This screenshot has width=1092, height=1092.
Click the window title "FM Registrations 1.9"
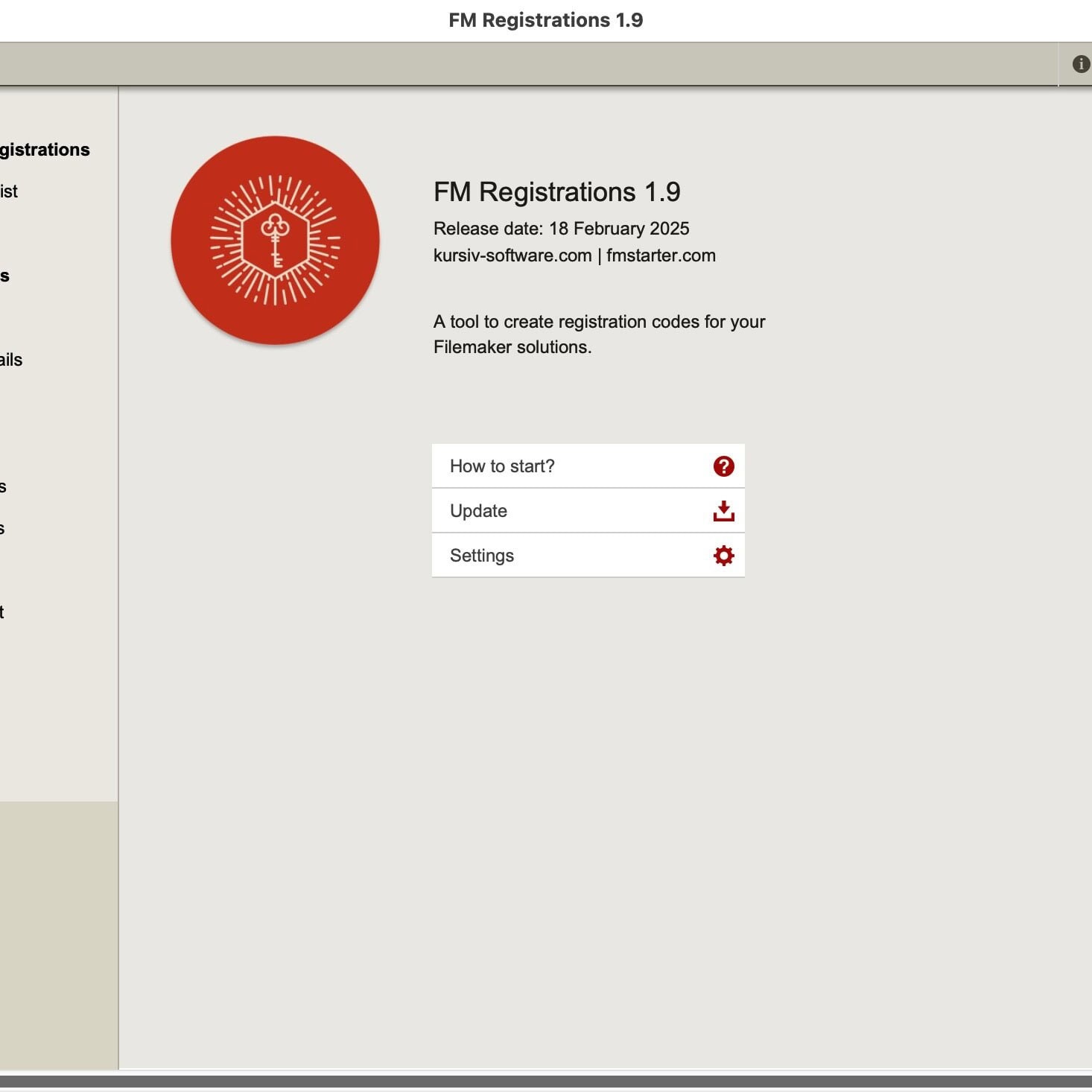[x=545, y=20]
